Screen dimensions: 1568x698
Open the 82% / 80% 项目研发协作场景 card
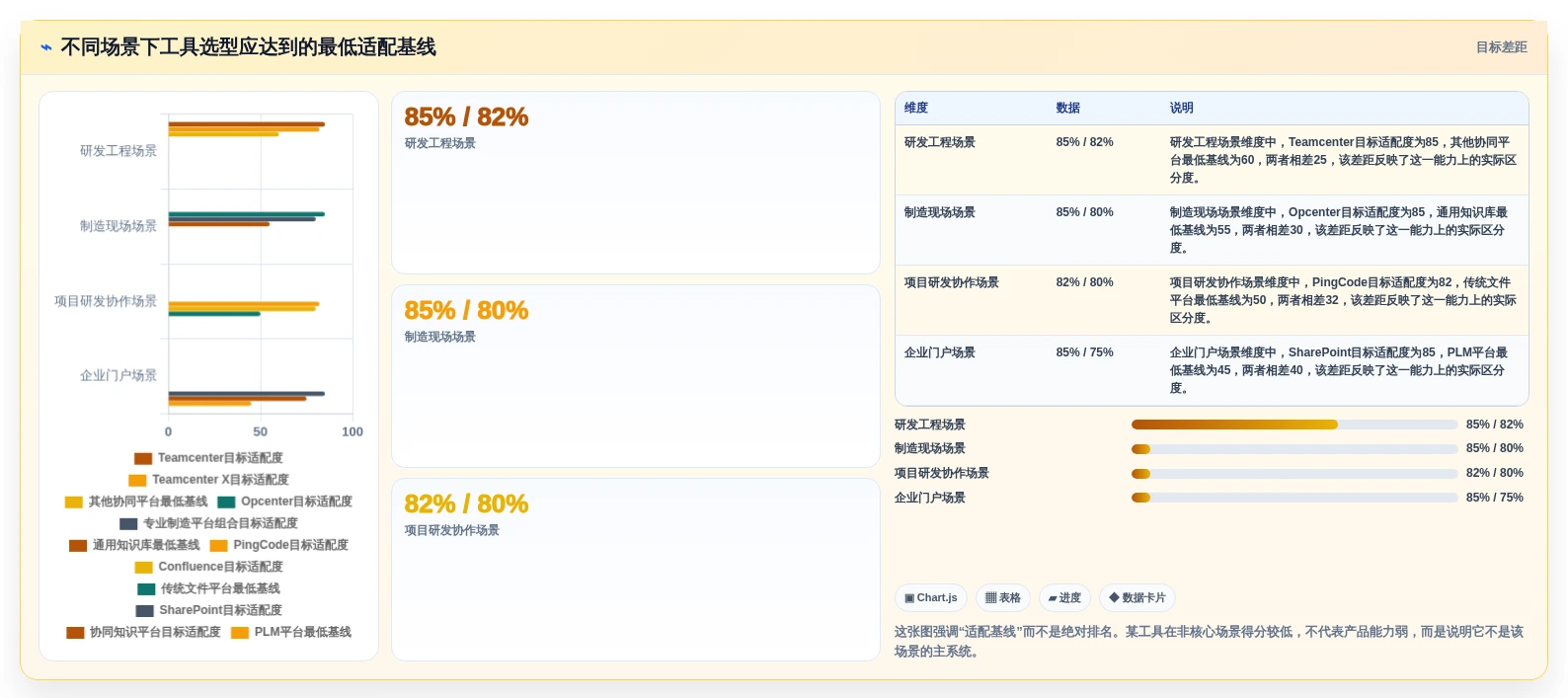tap(636, 570)
